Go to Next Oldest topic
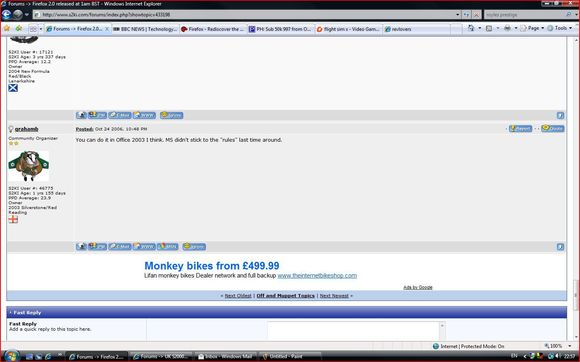 pyautogui.click(x=238, y=296)
